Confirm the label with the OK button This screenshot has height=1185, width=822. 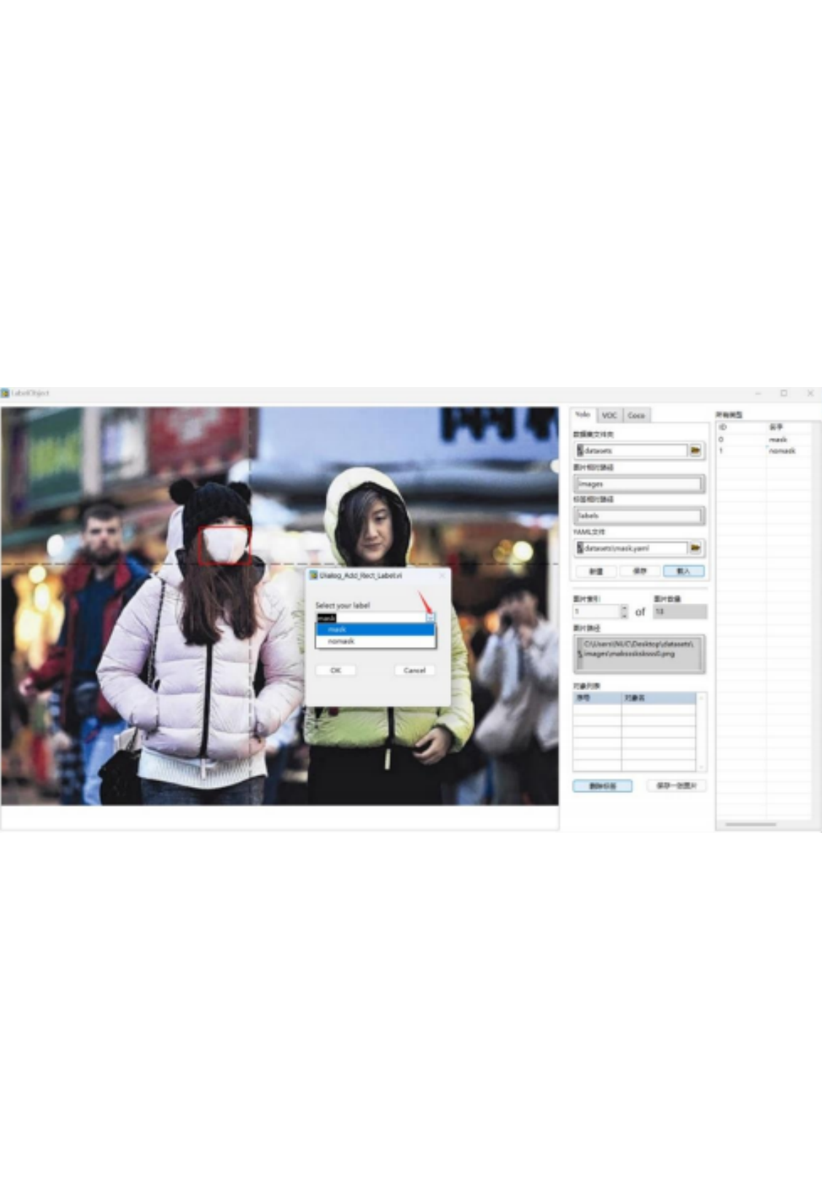point(335,670)
